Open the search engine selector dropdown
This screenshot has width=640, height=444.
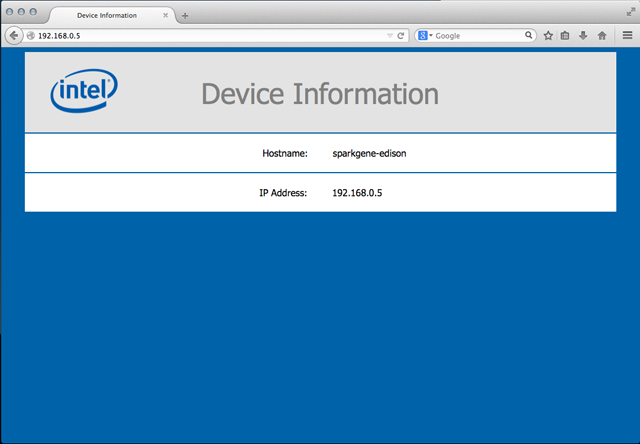coord(425,35)
